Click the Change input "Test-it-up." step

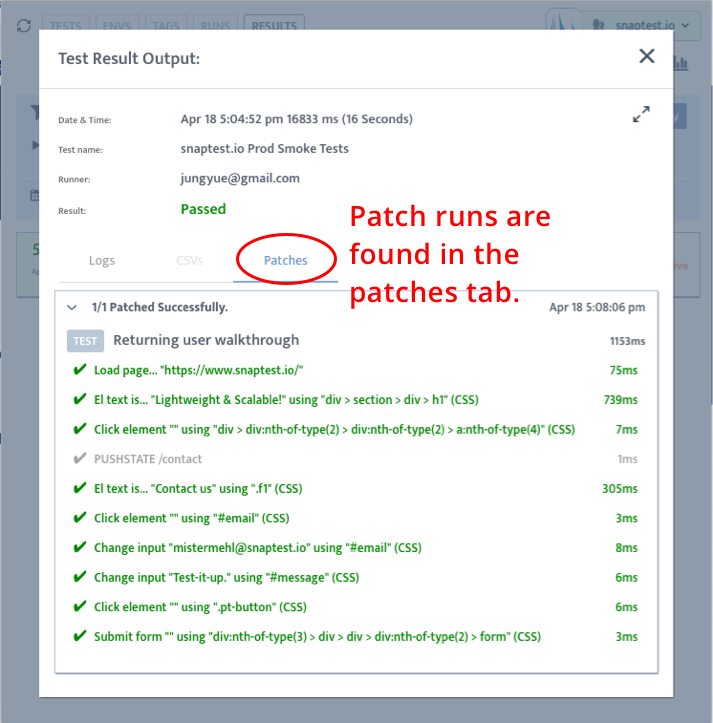point(226,577)
